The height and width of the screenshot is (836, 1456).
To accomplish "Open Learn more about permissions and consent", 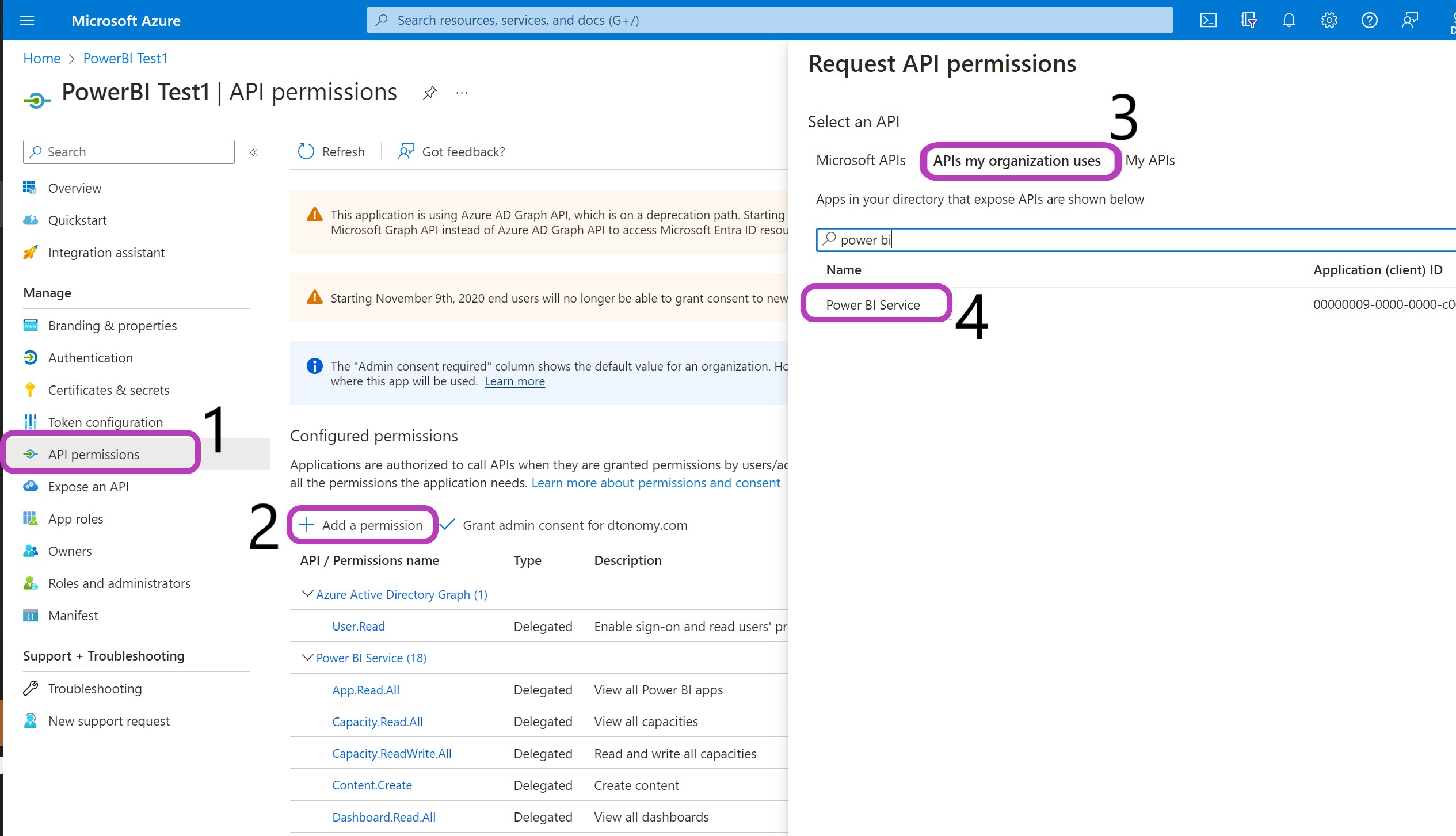I will pos(655,483).
